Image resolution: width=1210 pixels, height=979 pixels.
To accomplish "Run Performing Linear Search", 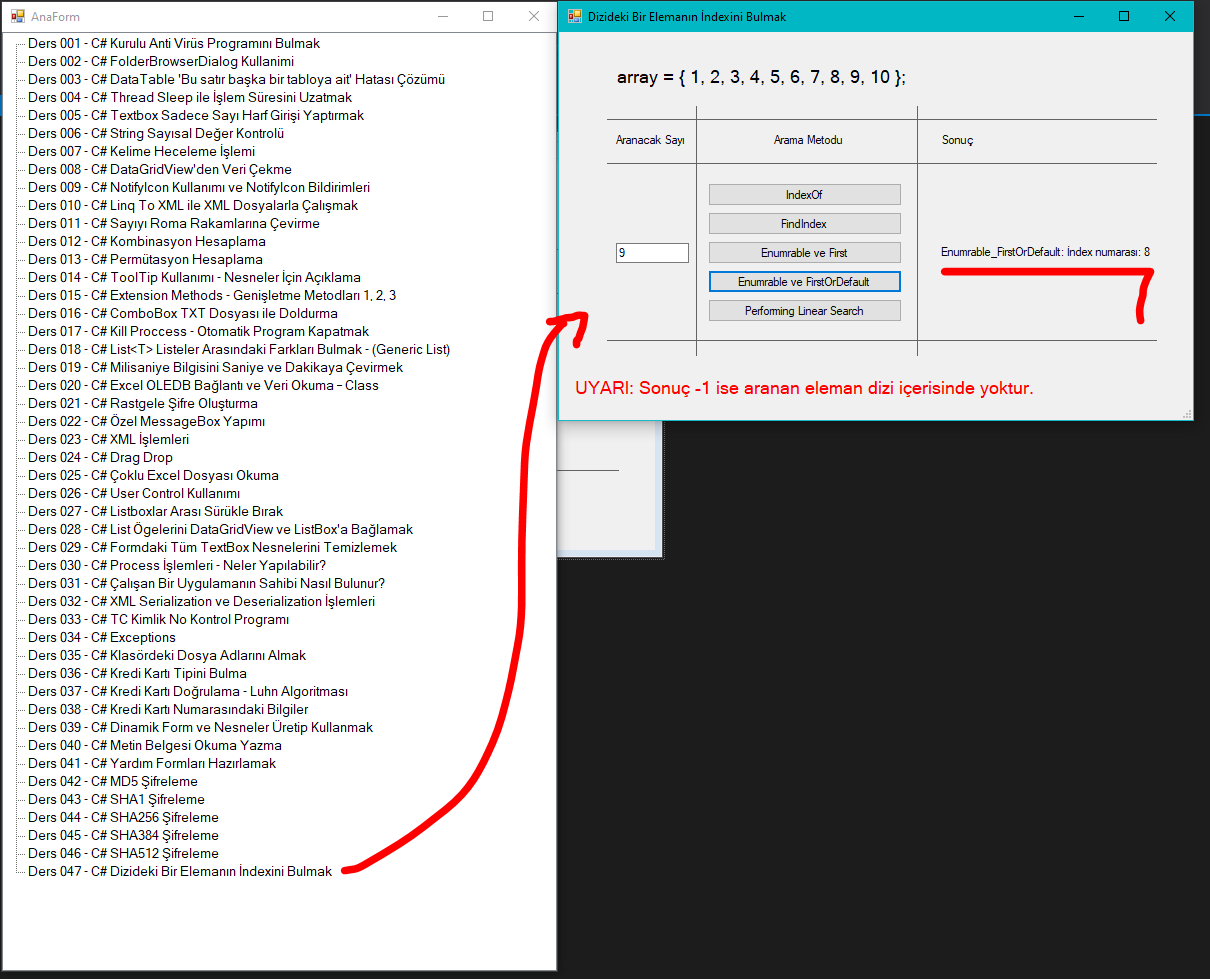I will 804,311.
